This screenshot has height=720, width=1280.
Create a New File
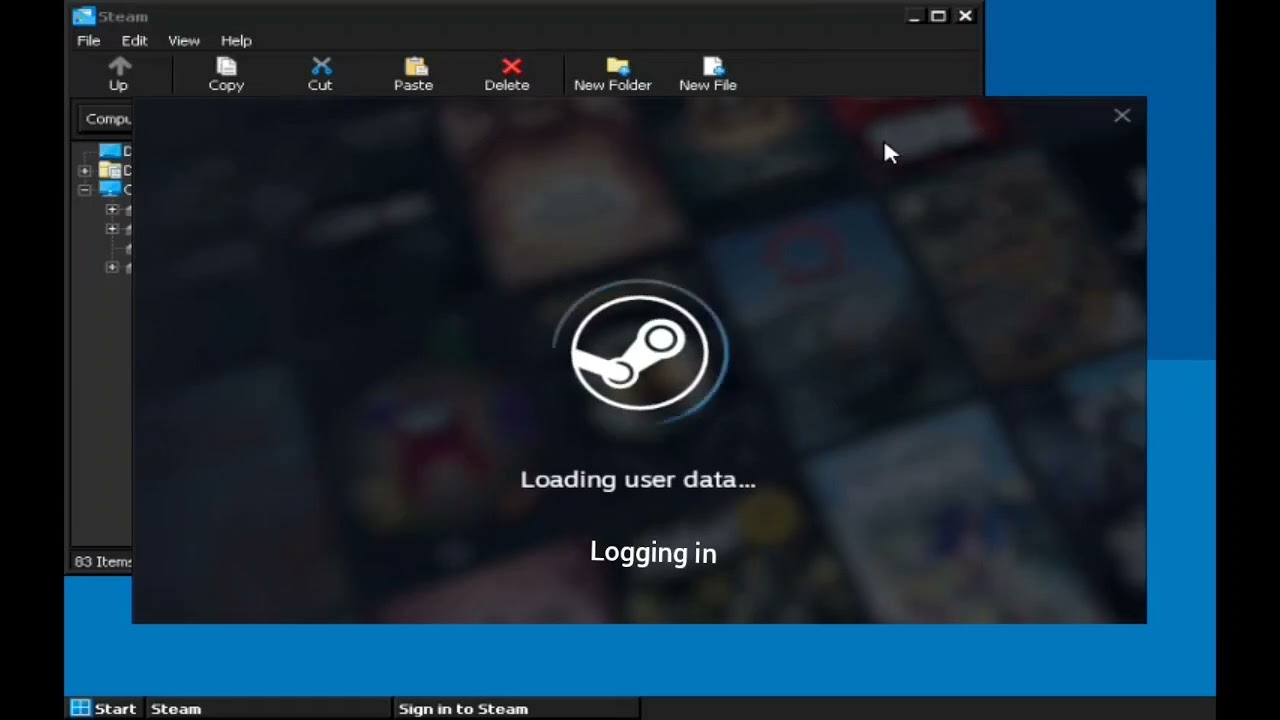tap(708, 74)
